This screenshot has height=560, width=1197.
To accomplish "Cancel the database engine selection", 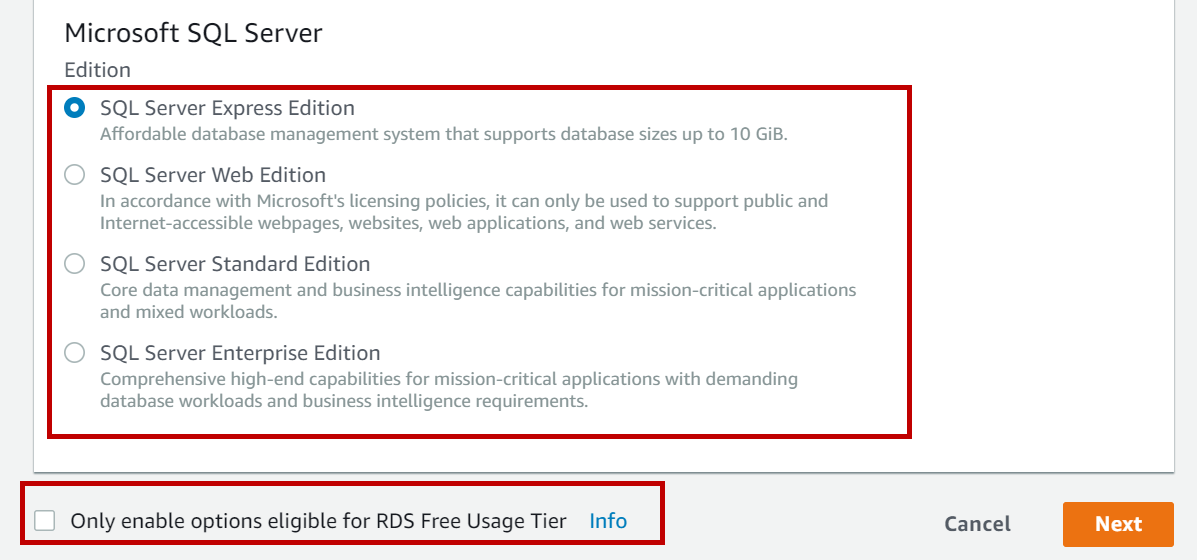I will [977, 524].
